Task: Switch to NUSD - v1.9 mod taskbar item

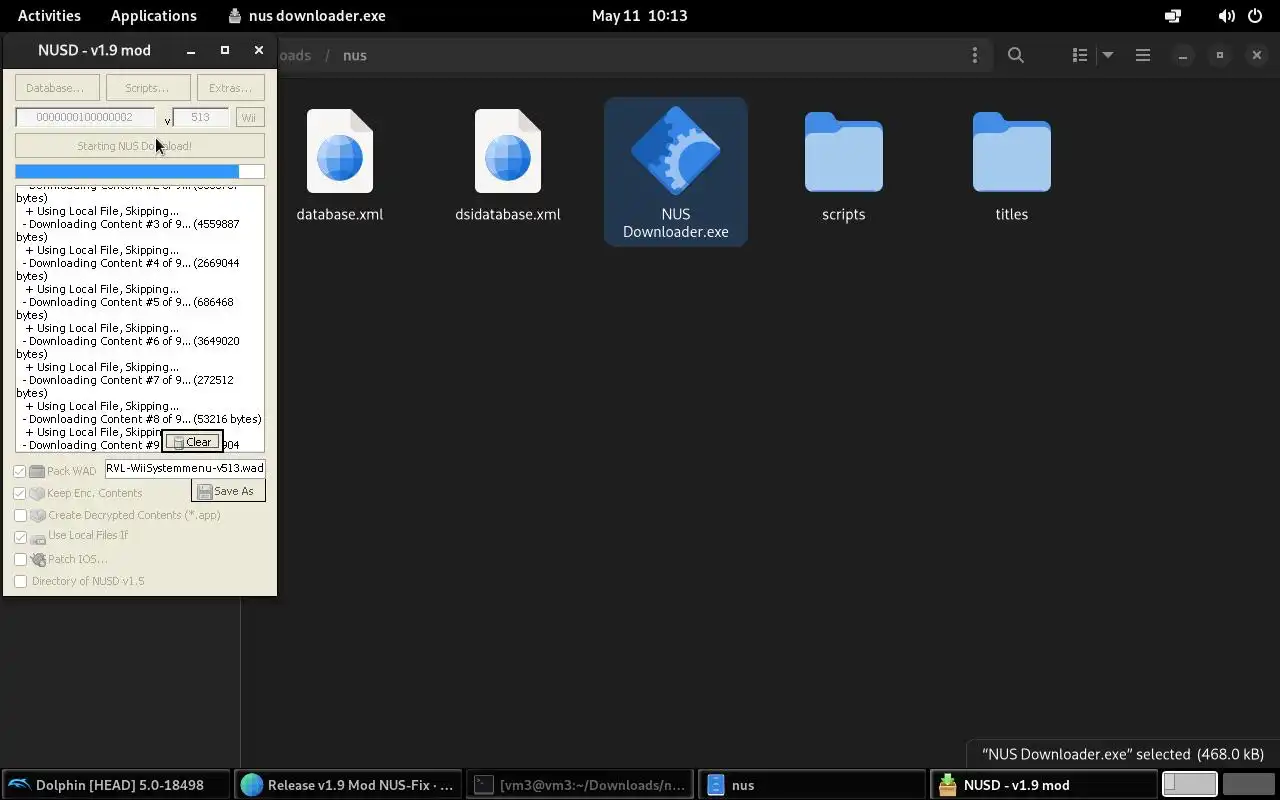Action: click(1044, 785)
